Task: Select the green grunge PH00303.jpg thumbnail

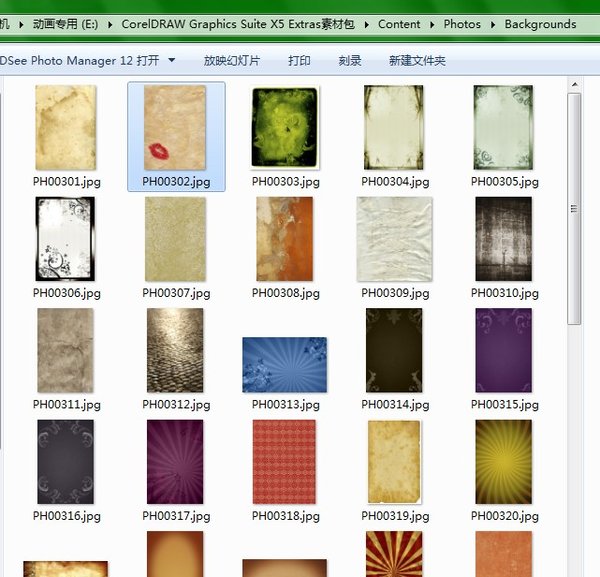Action: click(x=285, y=127)
